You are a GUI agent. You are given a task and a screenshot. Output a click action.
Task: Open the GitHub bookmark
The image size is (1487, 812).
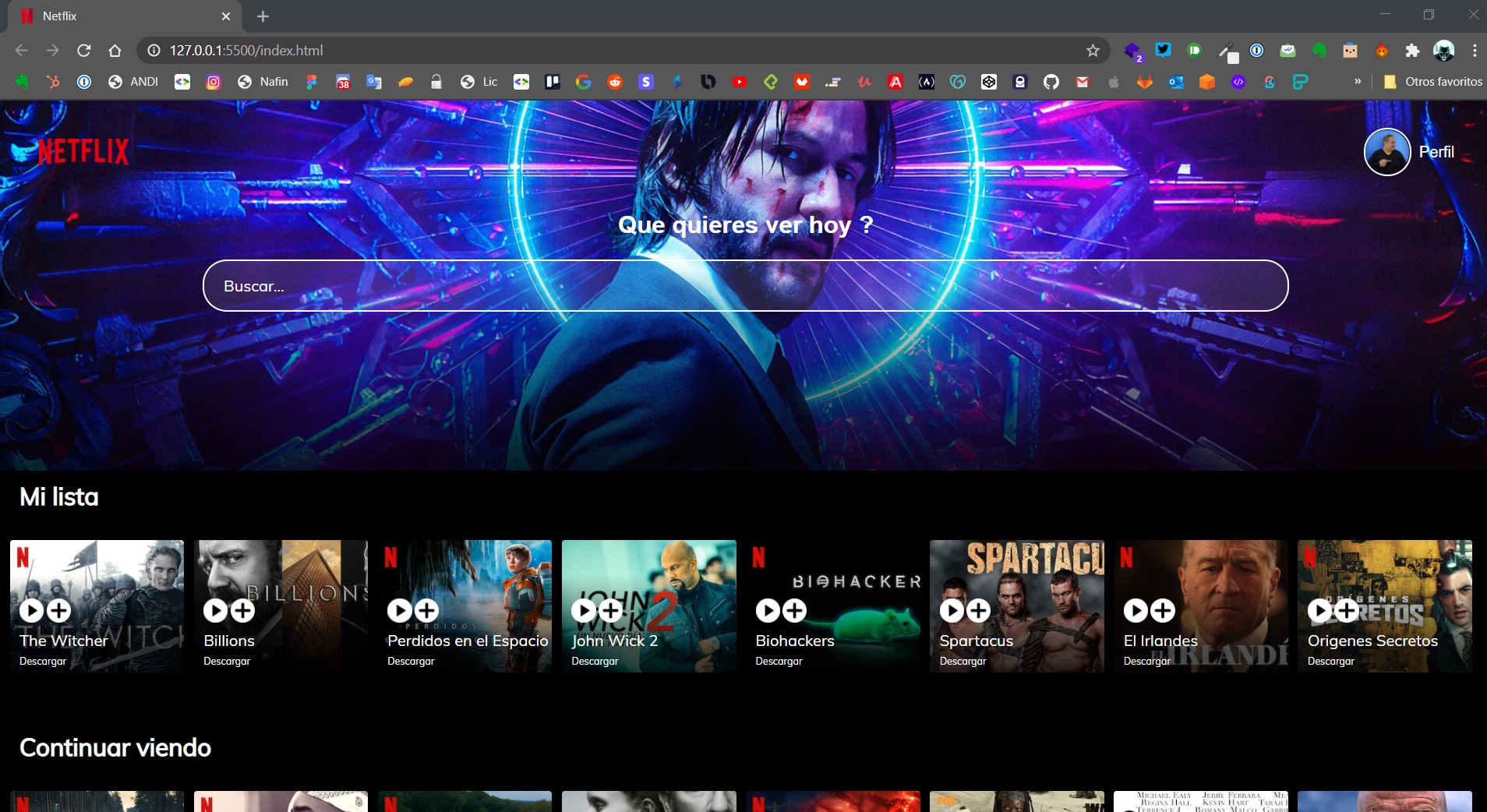pos(1052,82)
